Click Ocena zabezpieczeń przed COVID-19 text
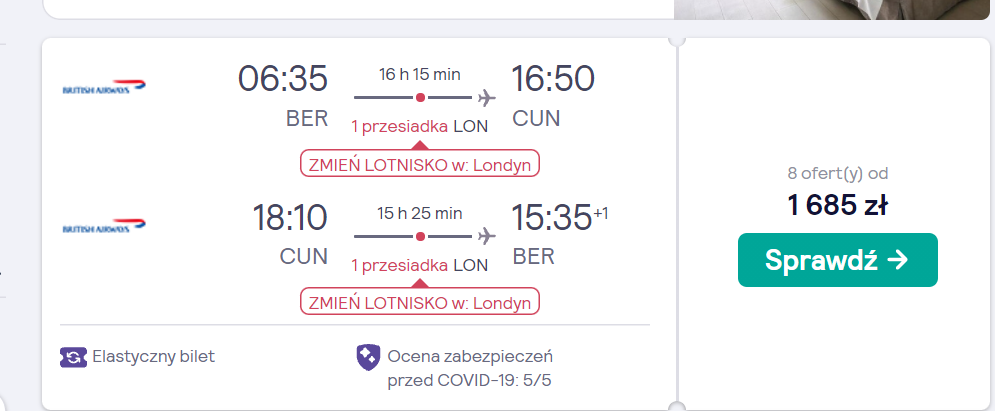995x411 pixels. 470,369
